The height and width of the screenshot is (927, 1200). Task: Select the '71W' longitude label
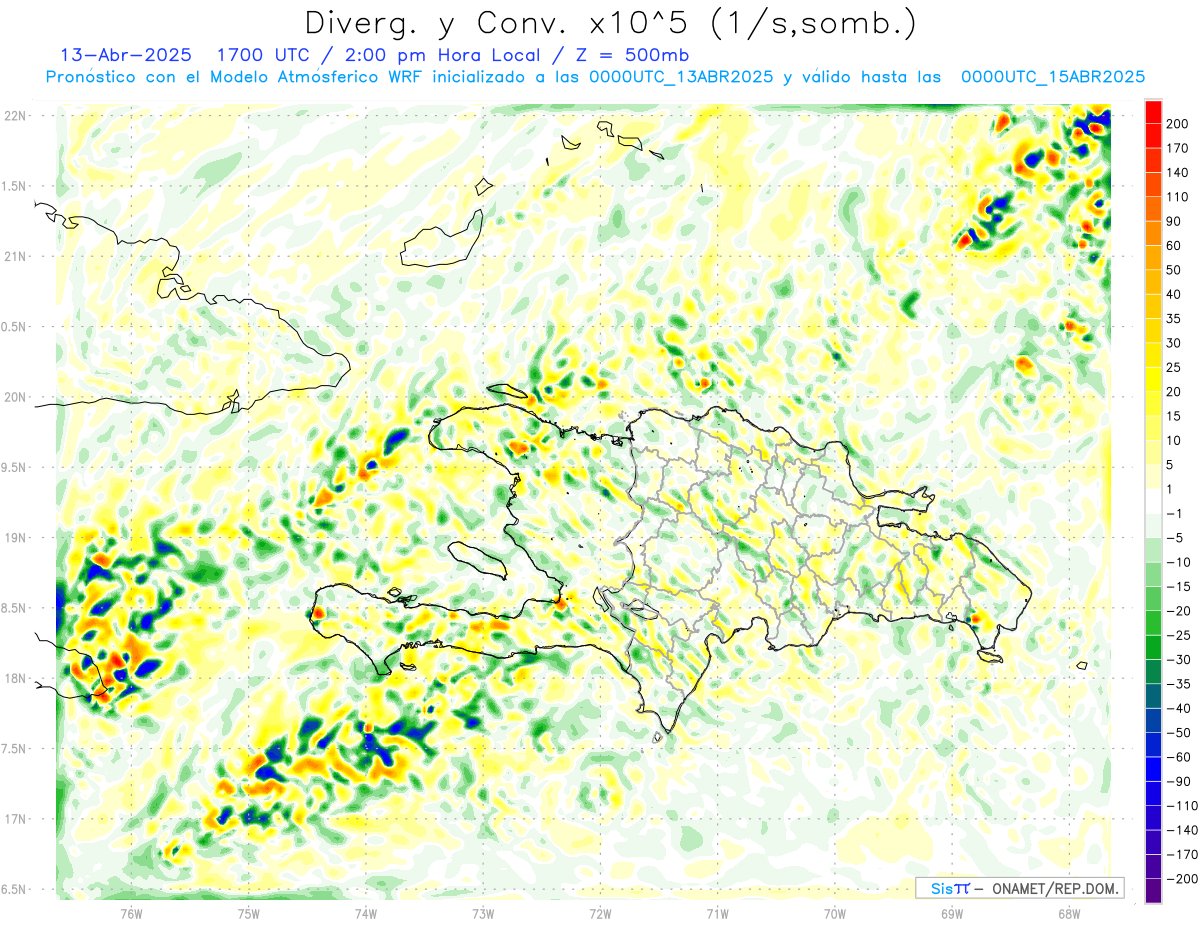tap(717, 912)
